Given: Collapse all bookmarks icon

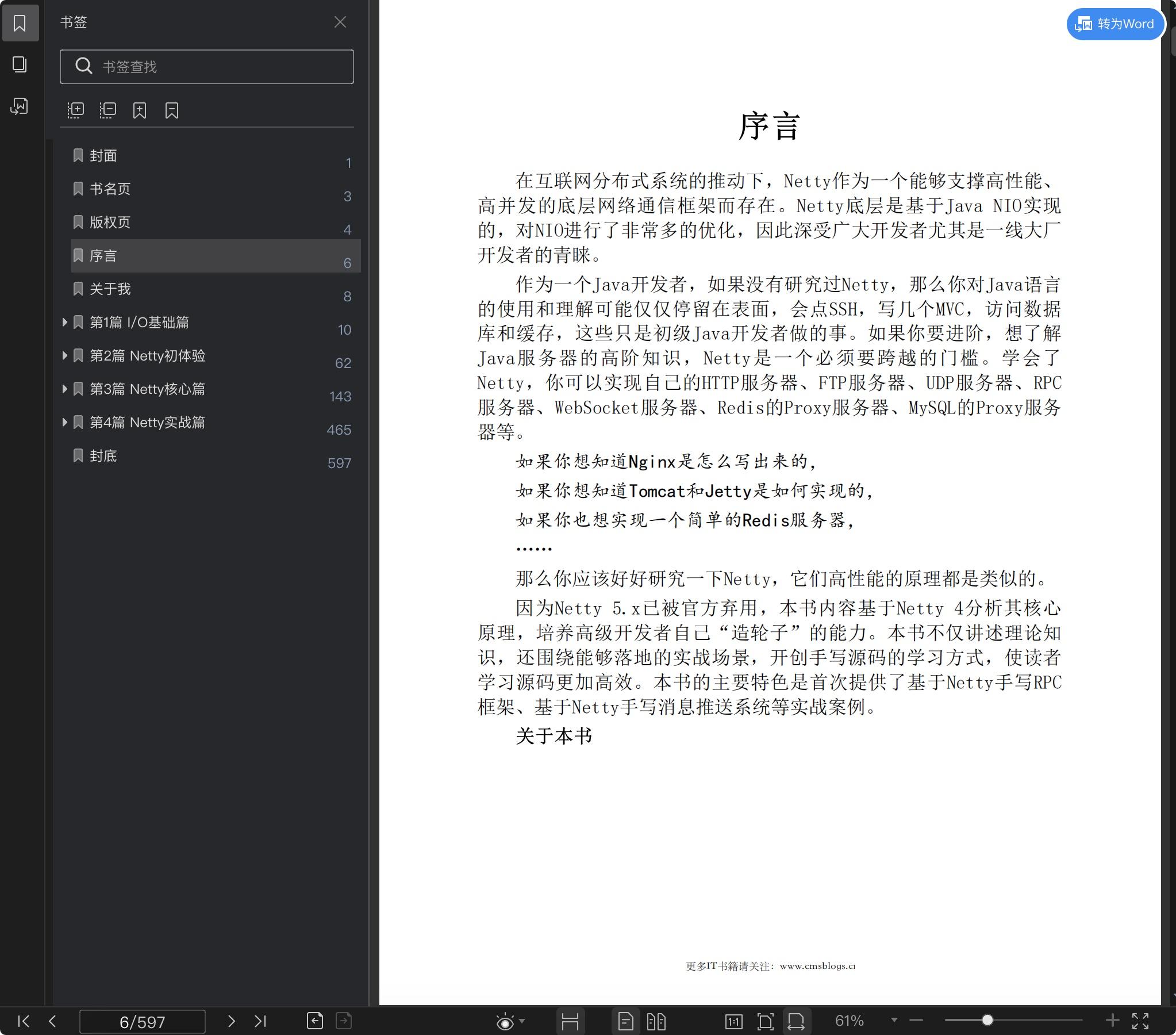Looking at the screenshot, I should click(x=107, y=110).
